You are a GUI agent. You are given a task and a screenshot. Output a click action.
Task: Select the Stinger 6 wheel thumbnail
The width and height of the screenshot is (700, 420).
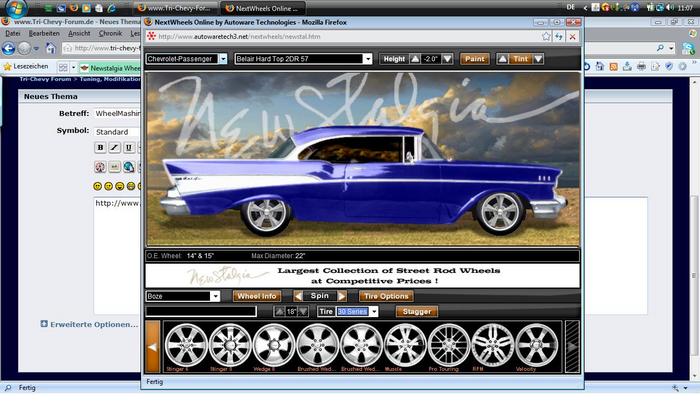click(186, 345)
